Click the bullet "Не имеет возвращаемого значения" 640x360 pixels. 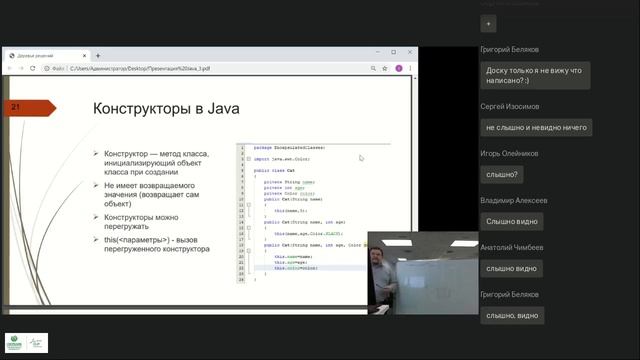(151, 195)
